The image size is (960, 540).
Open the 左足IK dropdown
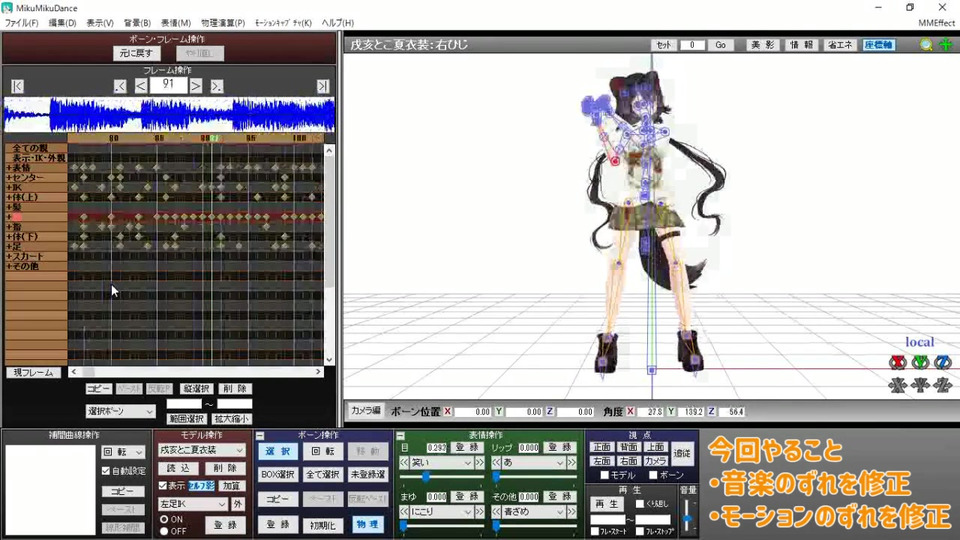pyautogui.click(x=193, y=504)
